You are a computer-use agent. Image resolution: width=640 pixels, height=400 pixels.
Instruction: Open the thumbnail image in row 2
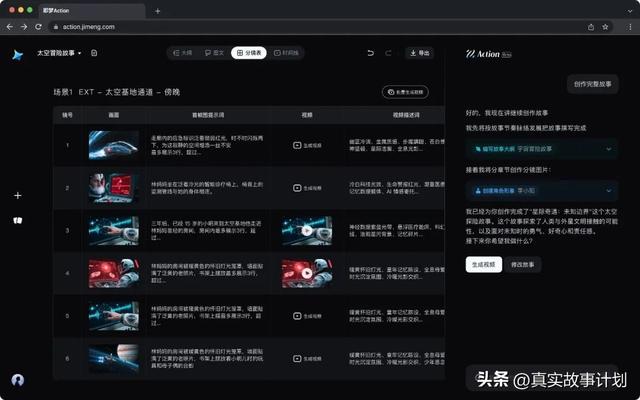[113, 188]
